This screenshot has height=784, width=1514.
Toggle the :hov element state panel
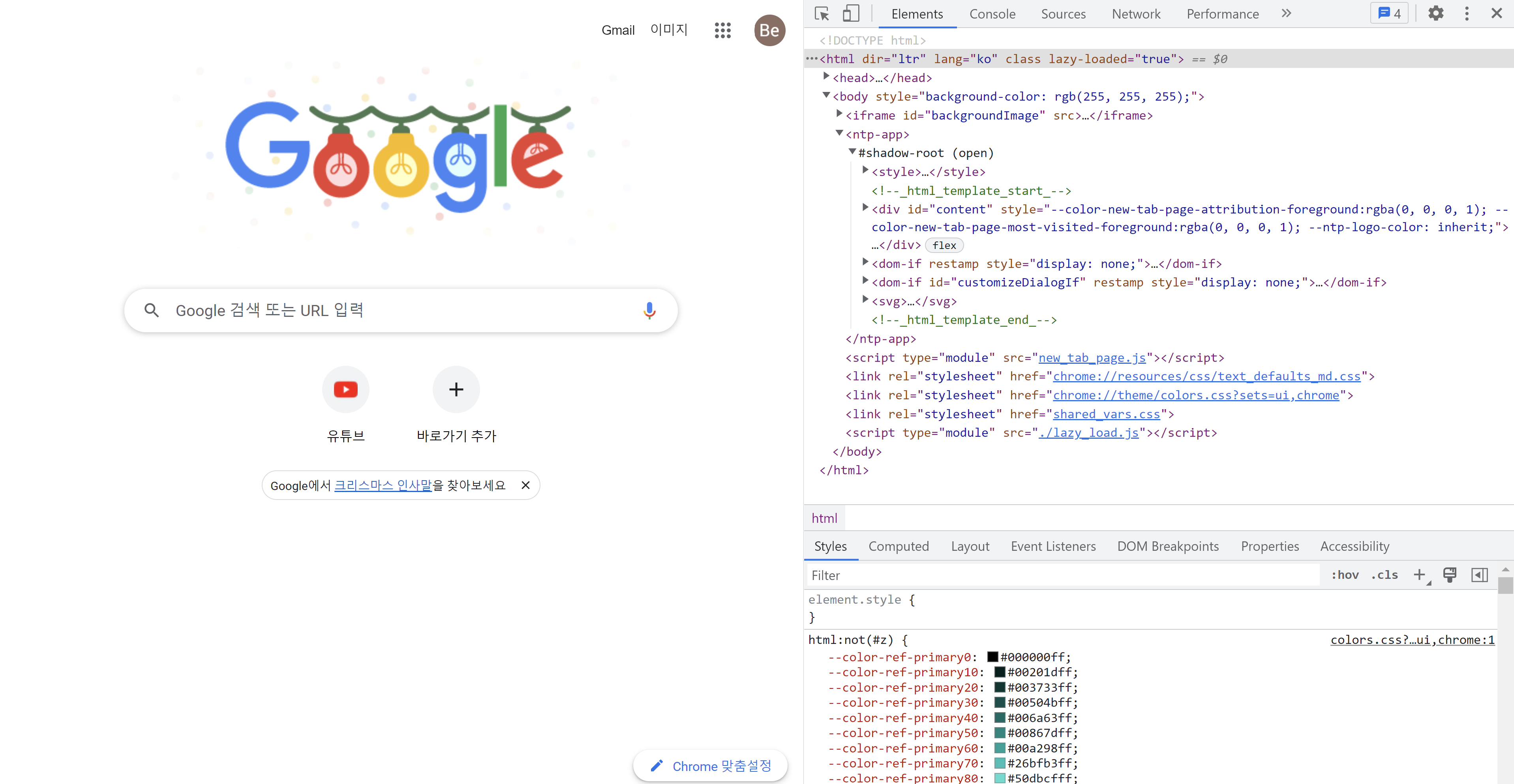[x=1345, y=575]
